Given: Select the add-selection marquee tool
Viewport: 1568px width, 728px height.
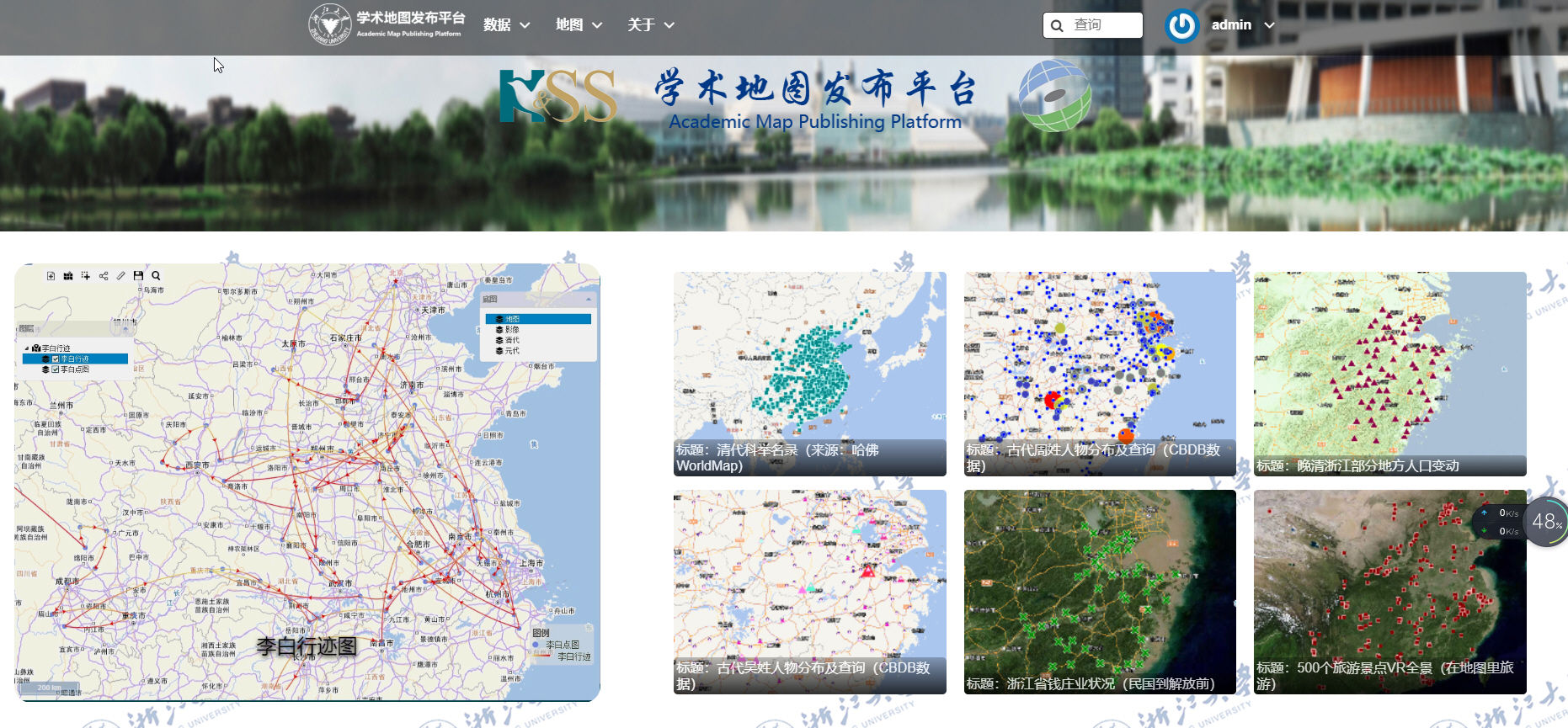Looking at the screenshot, I should click(86, 276).
